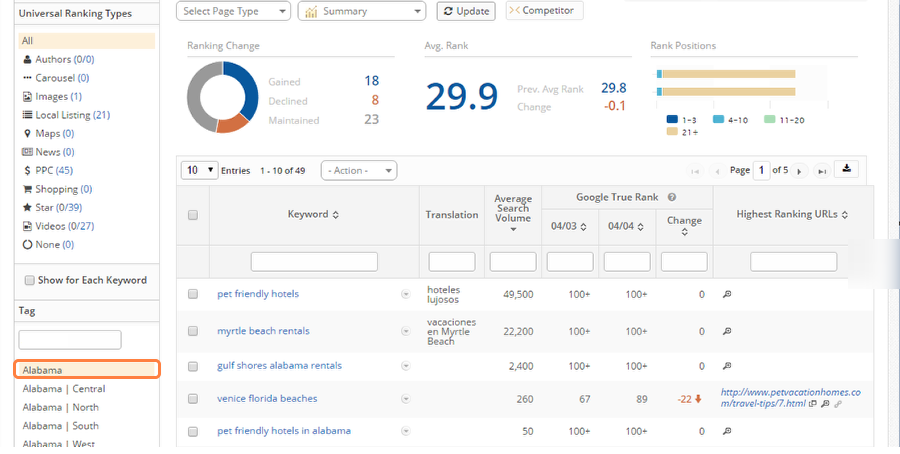Open options arrow for gulf shores alabama rentals
Viewport: 900px width, 454px height.
[406, 366]
